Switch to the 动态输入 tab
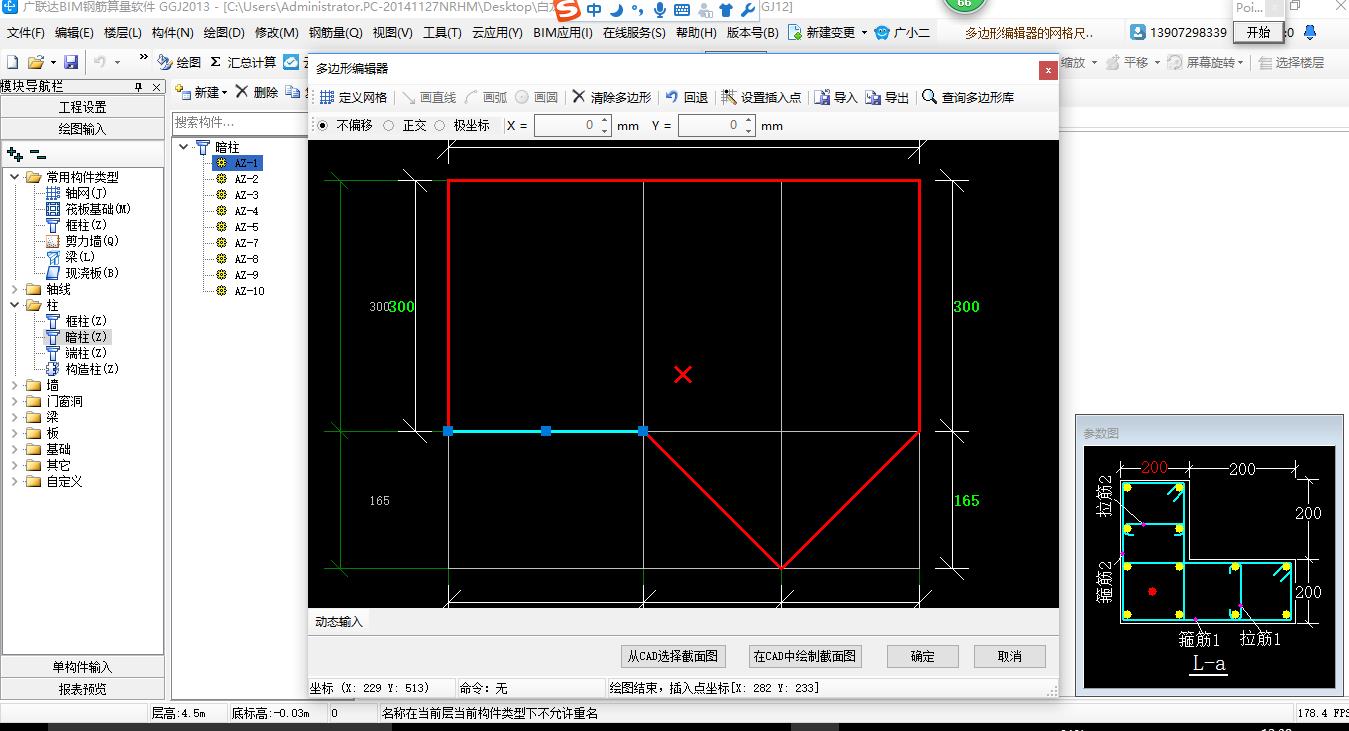Screen dimensions: 1349x731 click(339, 621)
